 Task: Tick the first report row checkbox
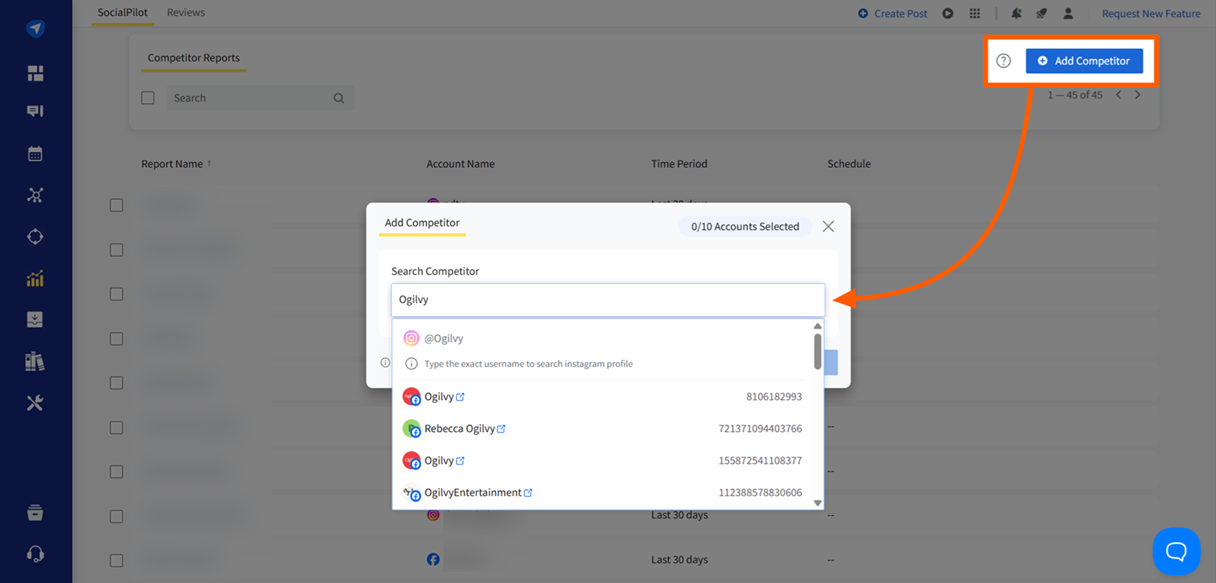pyautogui.click(x=116, y=205)
